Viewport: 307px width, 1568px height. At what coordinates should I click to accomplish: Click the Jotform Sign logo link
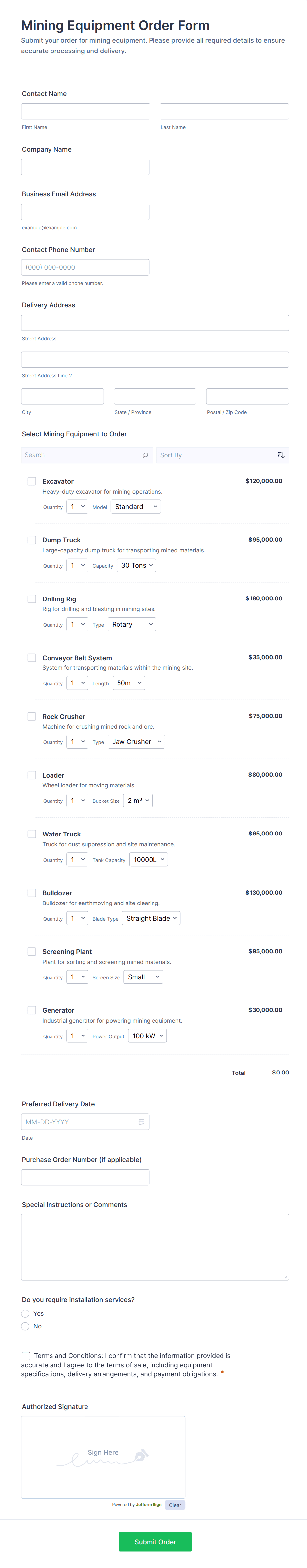coord(149,1504)
